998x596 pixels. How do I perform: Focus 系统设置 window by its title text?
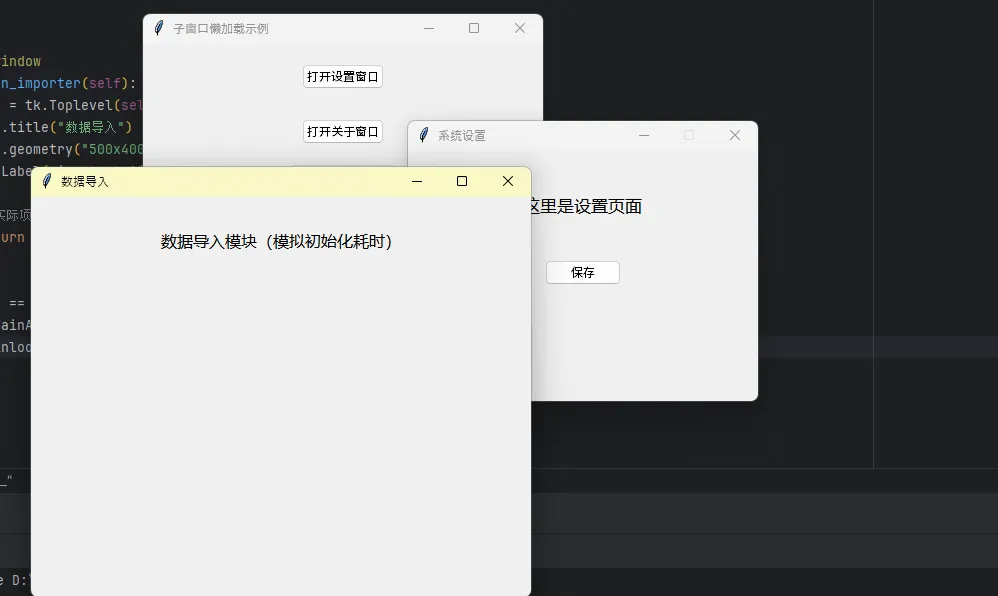(x=462, y=135)
